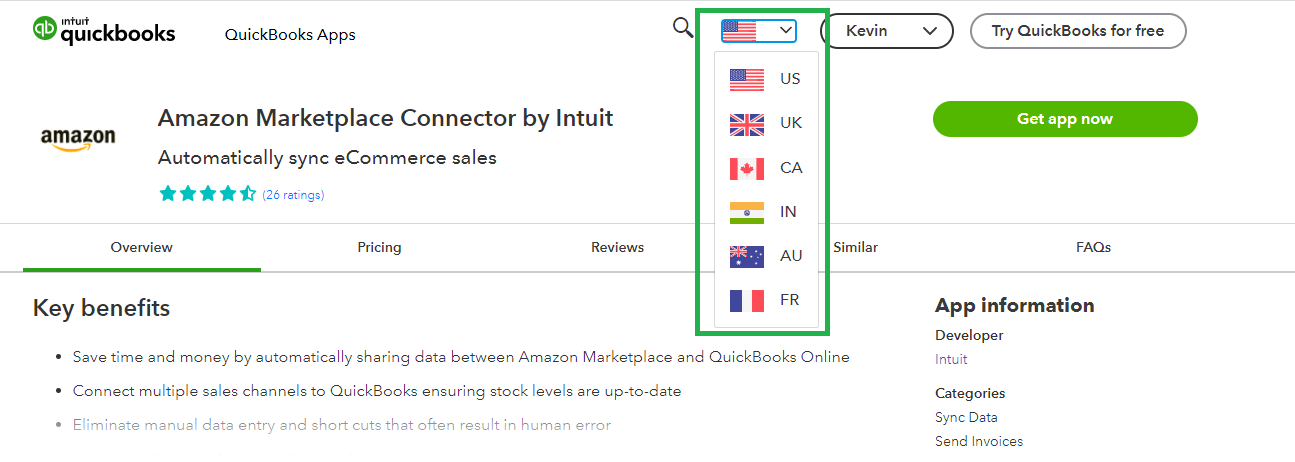Select the India flag option
The height and width of the screenshot is (462, 1295).
click(765, 211)
